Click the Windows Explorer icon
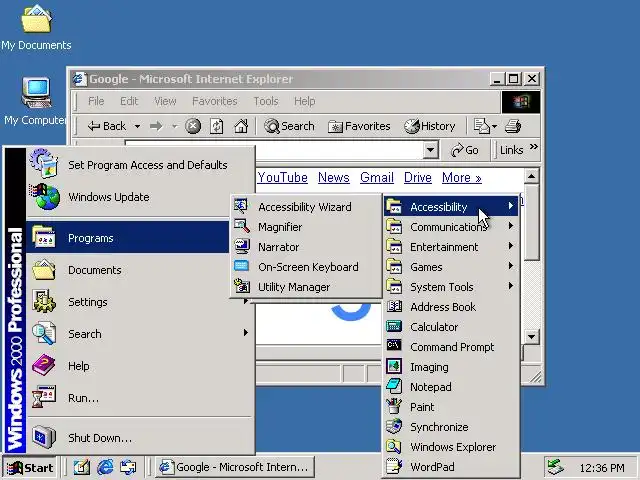Image resolution: width=640 pixels, height=480 pixels. 394,446
